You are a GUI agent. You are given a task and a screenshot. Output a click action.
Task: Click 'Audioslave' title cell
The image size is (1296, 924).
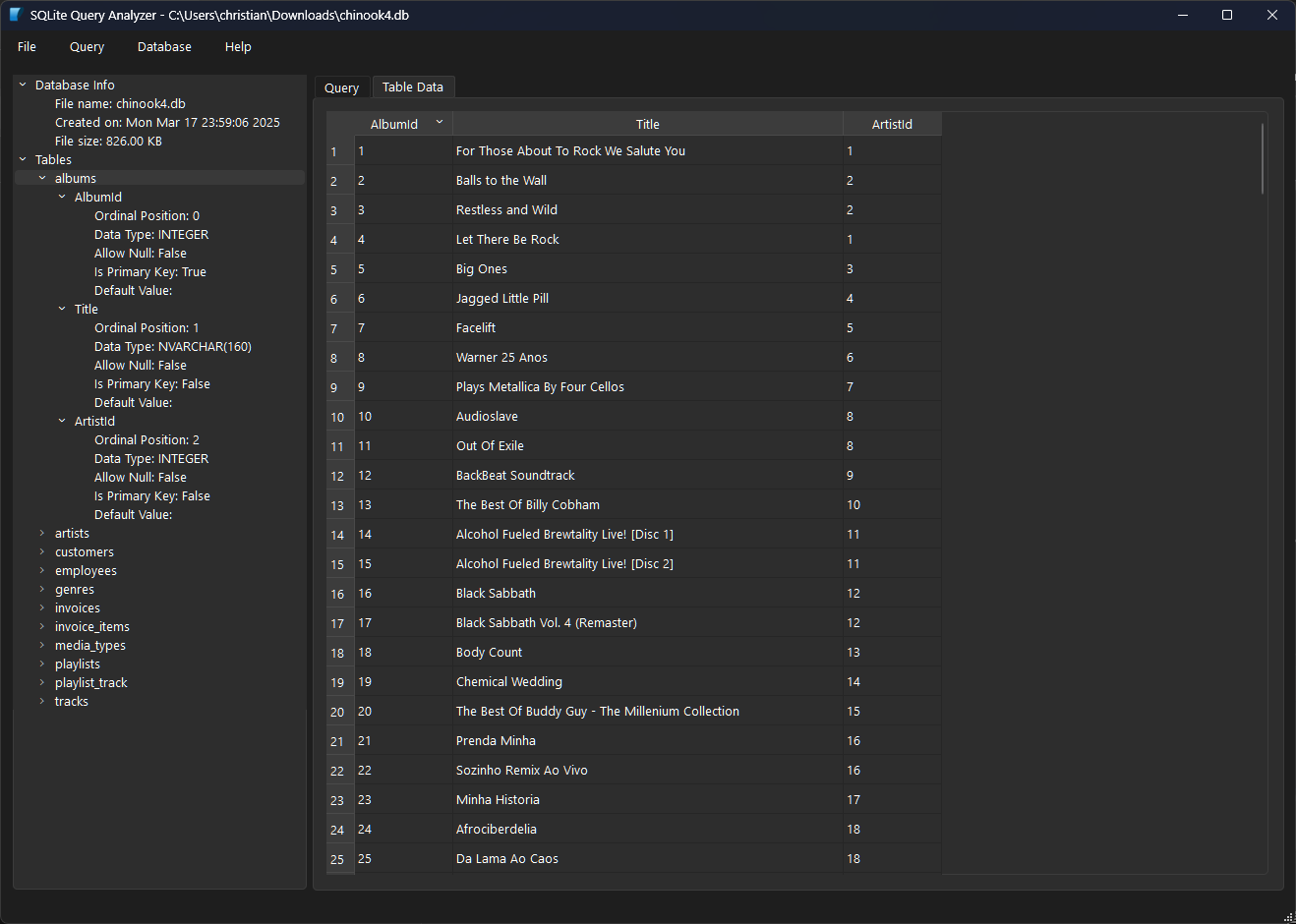(647, 416)
